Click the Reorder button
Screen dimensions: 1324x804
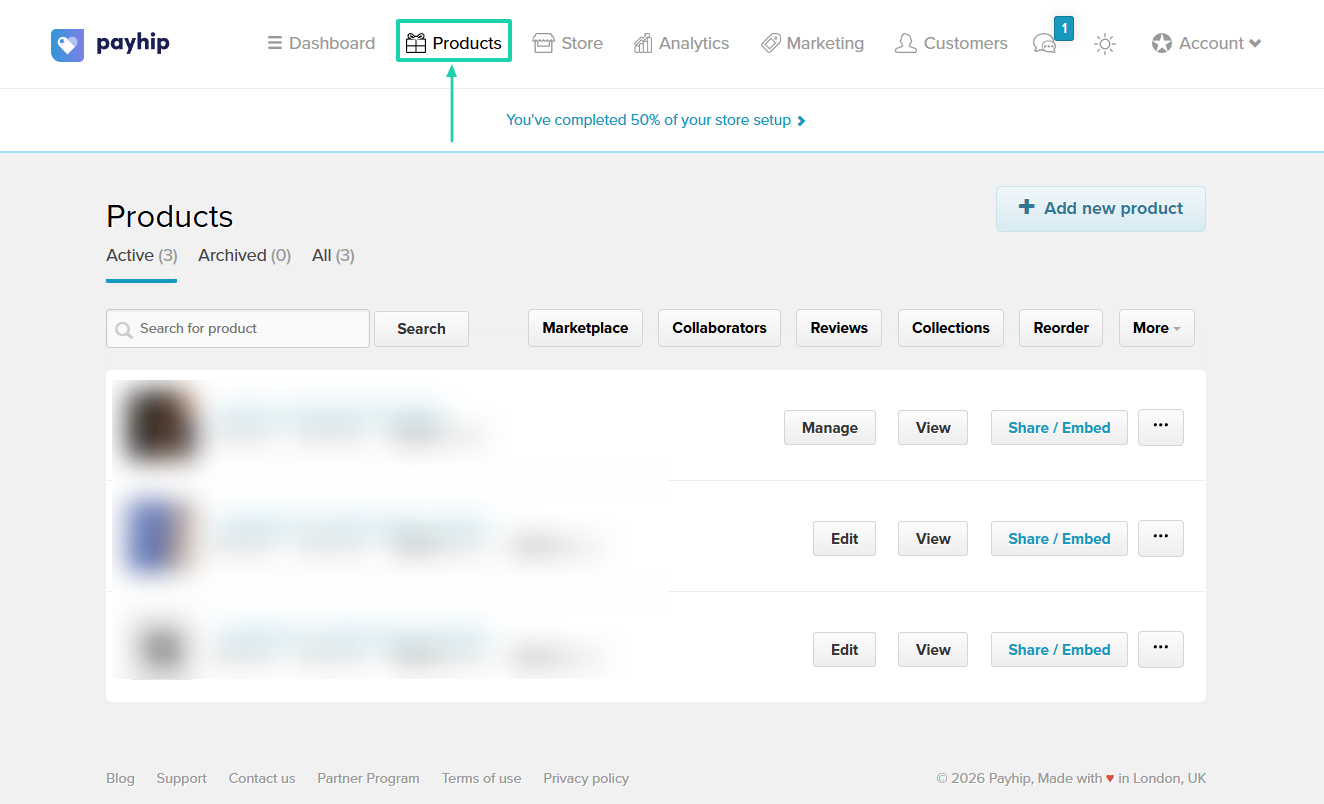[x=1061, y=328]
